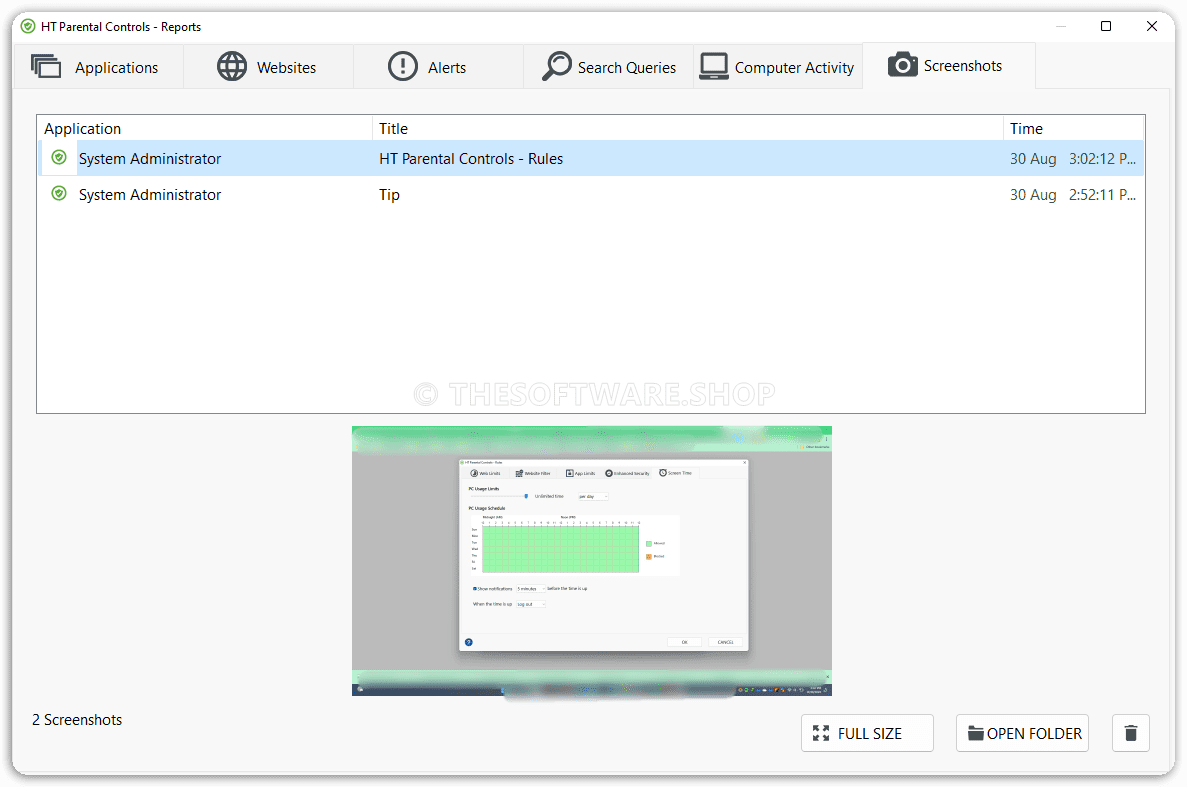This screenshot has height=787, width=1187.
Task: Click System Administrator in the Rules row
Action: click(x=150, y=159)
